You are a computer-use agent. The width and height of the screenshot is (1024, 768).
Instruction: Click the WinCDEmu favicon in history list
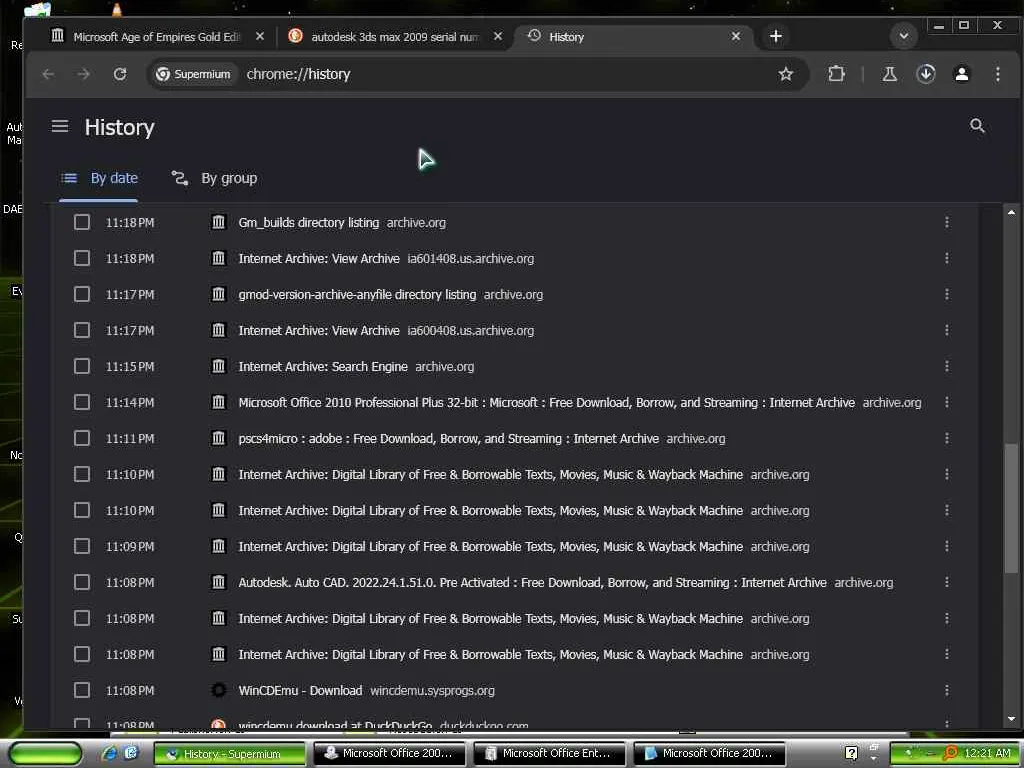219,690
